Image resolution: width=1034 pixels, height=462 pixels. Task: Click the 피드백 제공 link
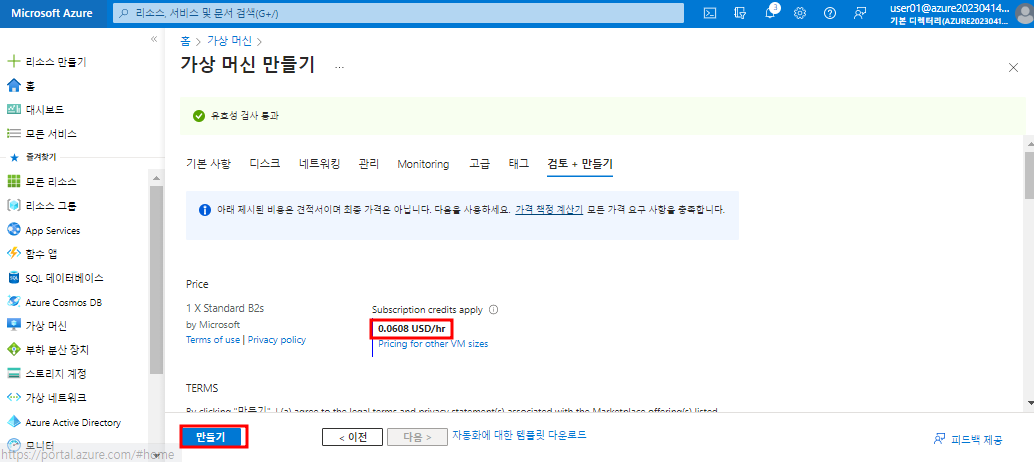(969, 440)
